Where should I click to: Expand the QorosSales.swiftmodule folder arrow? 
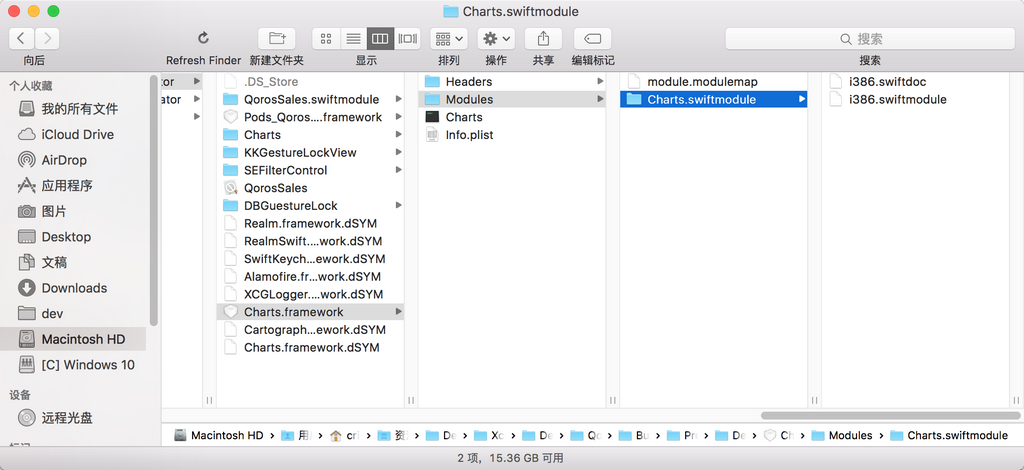click(398, 99)
